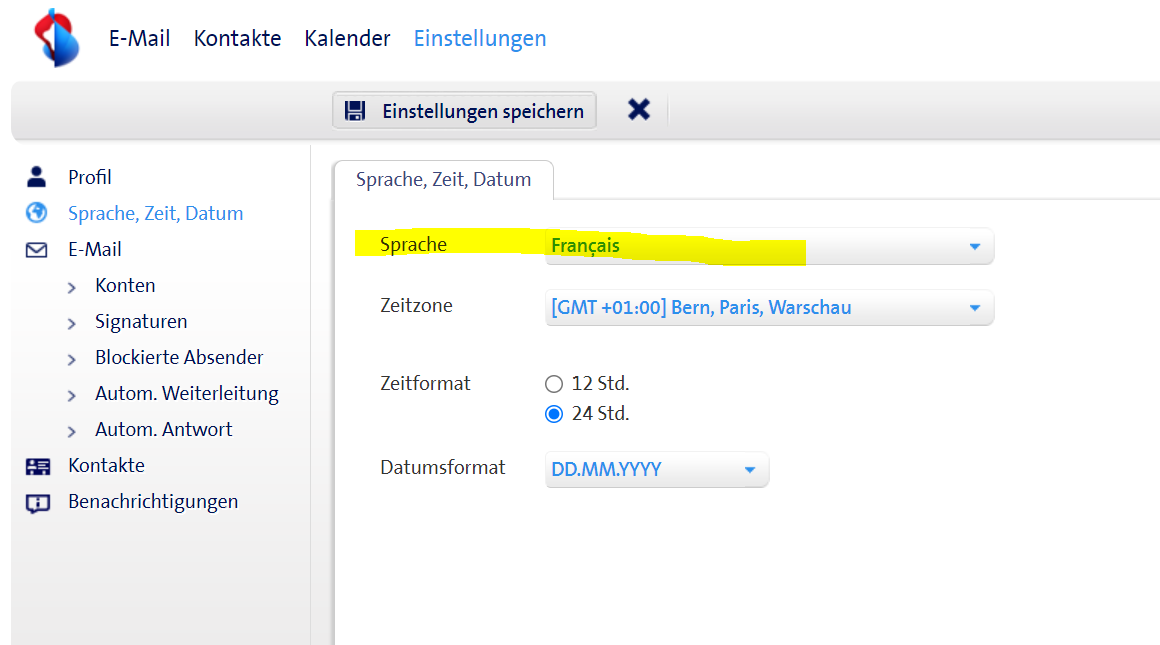Click the E-Mail envelope icon in sidebar
1160x645 pixels.
37,250
